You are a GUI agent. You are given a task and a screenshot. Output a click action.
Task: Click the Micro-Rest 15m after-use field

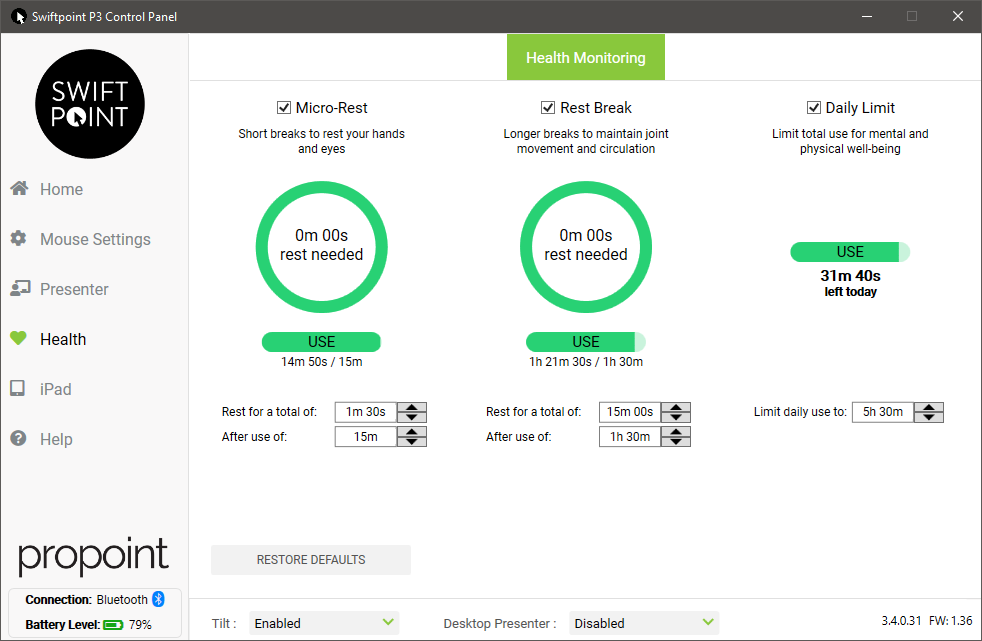point(366,437)
